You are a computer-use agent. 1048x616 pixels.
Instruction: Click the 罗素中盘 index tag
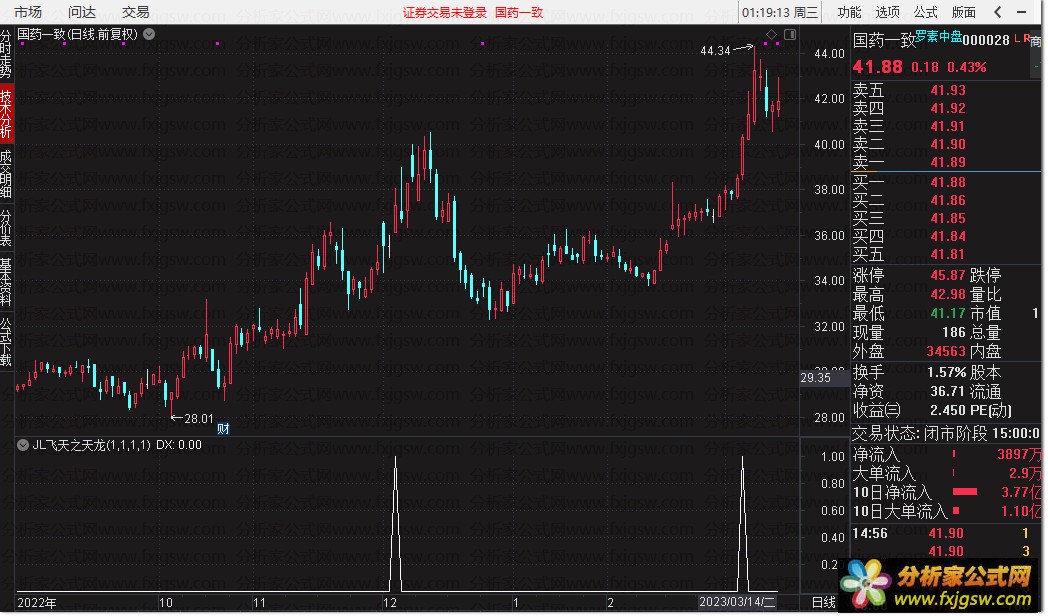point(938,36)
